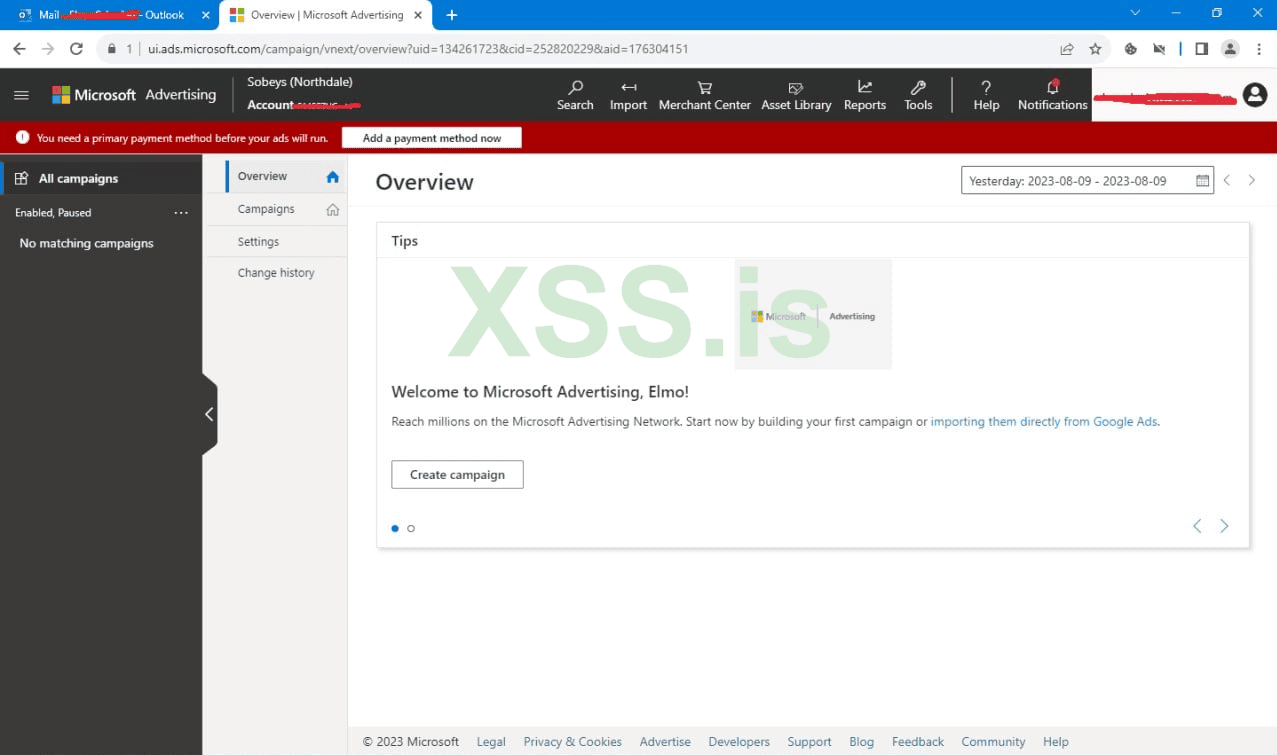1277x755 pixels.
Task: Click the browser back arrow
Action: [19, 48]
